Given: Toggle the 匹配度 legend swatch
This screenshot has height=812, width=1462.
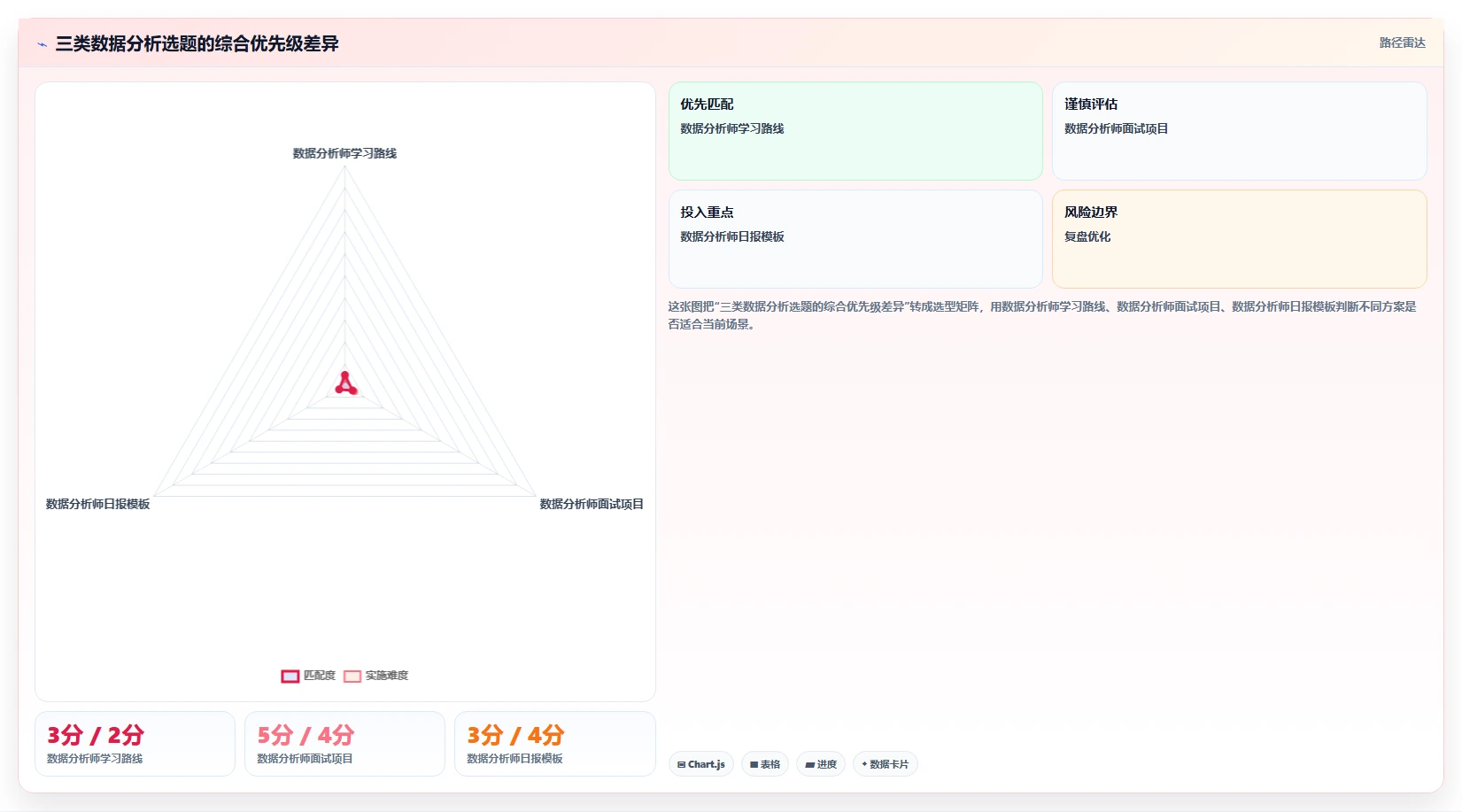Looking at the screenshot, I should click(290, 677).
